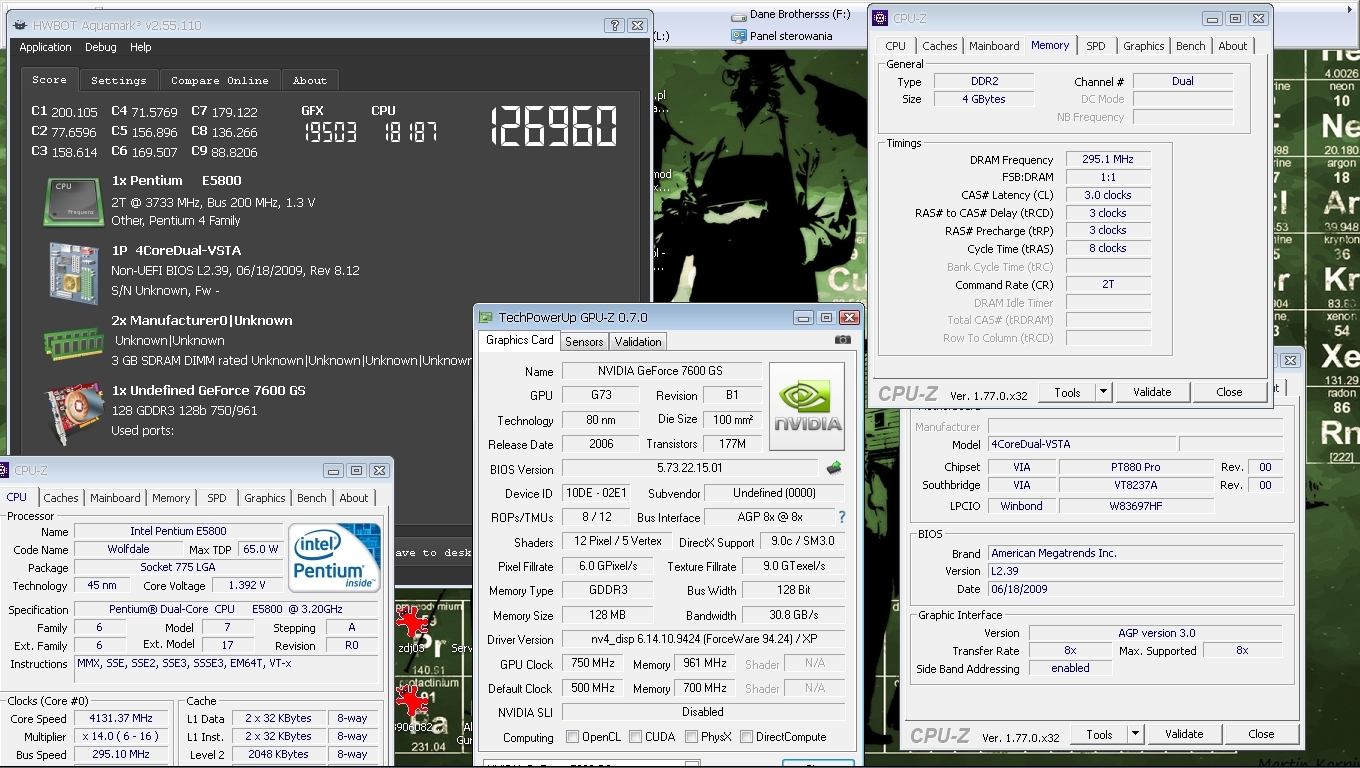The image size is (1360, 768).
Task: Click the GPU-Z BIOS Version field 5.73.22.15.01
Action: click(690, 468)
